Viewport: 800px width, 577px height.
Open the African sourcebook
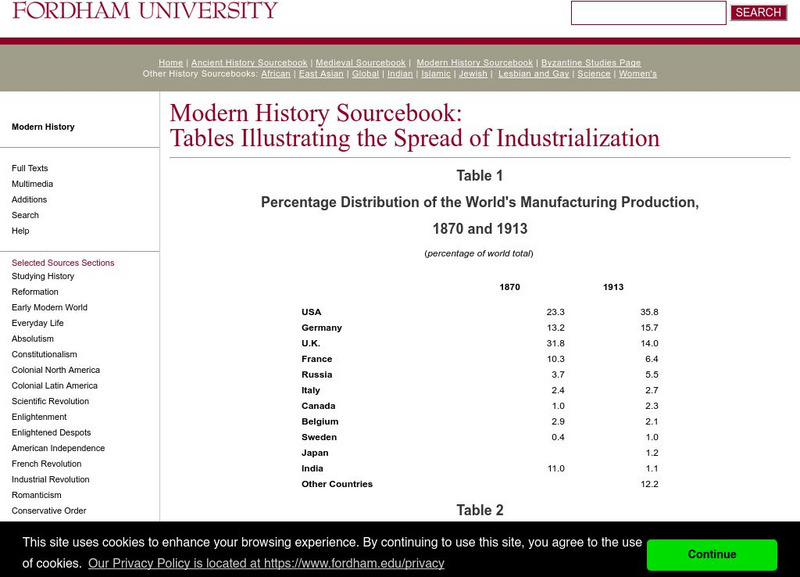[x=275, y=74]
